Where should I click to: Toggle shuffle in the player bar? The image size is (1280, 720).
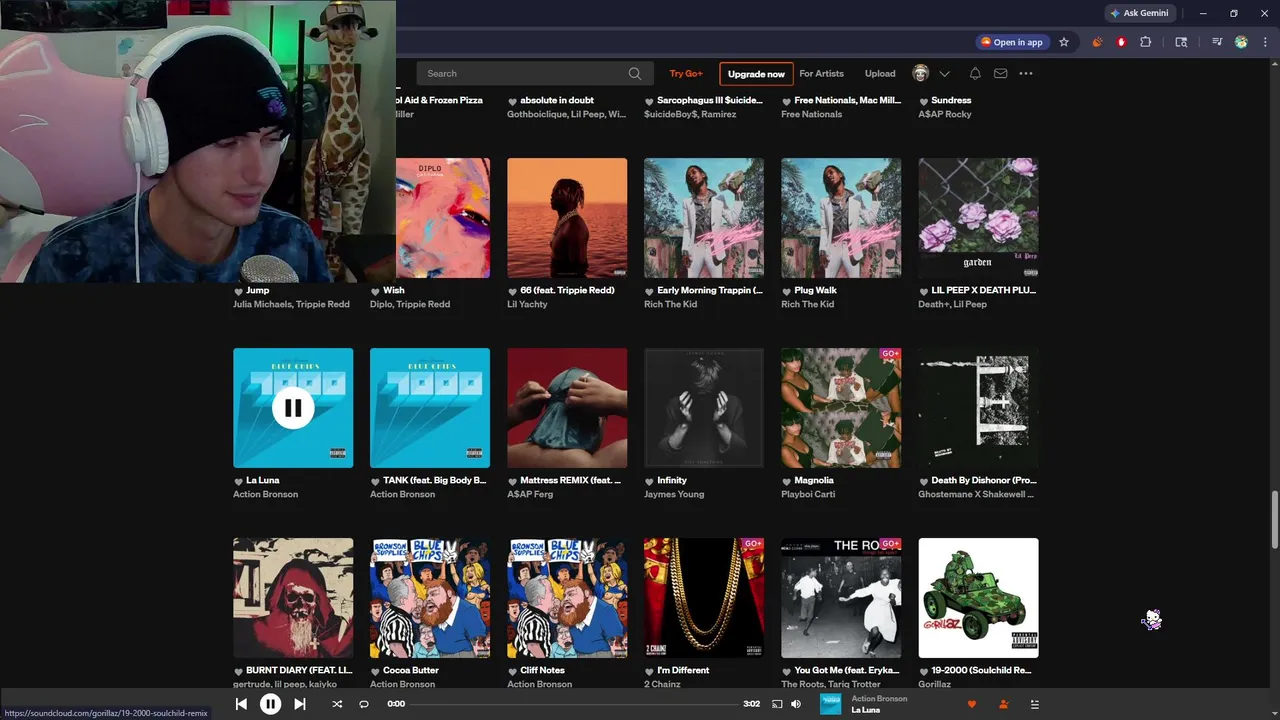click(337, 704)
